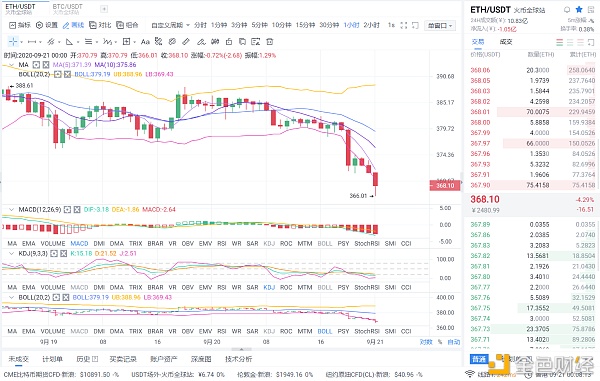Open the 自定义周期 custom period dropdown
Screen dimensions: 600x381
[x=171, y=25]
